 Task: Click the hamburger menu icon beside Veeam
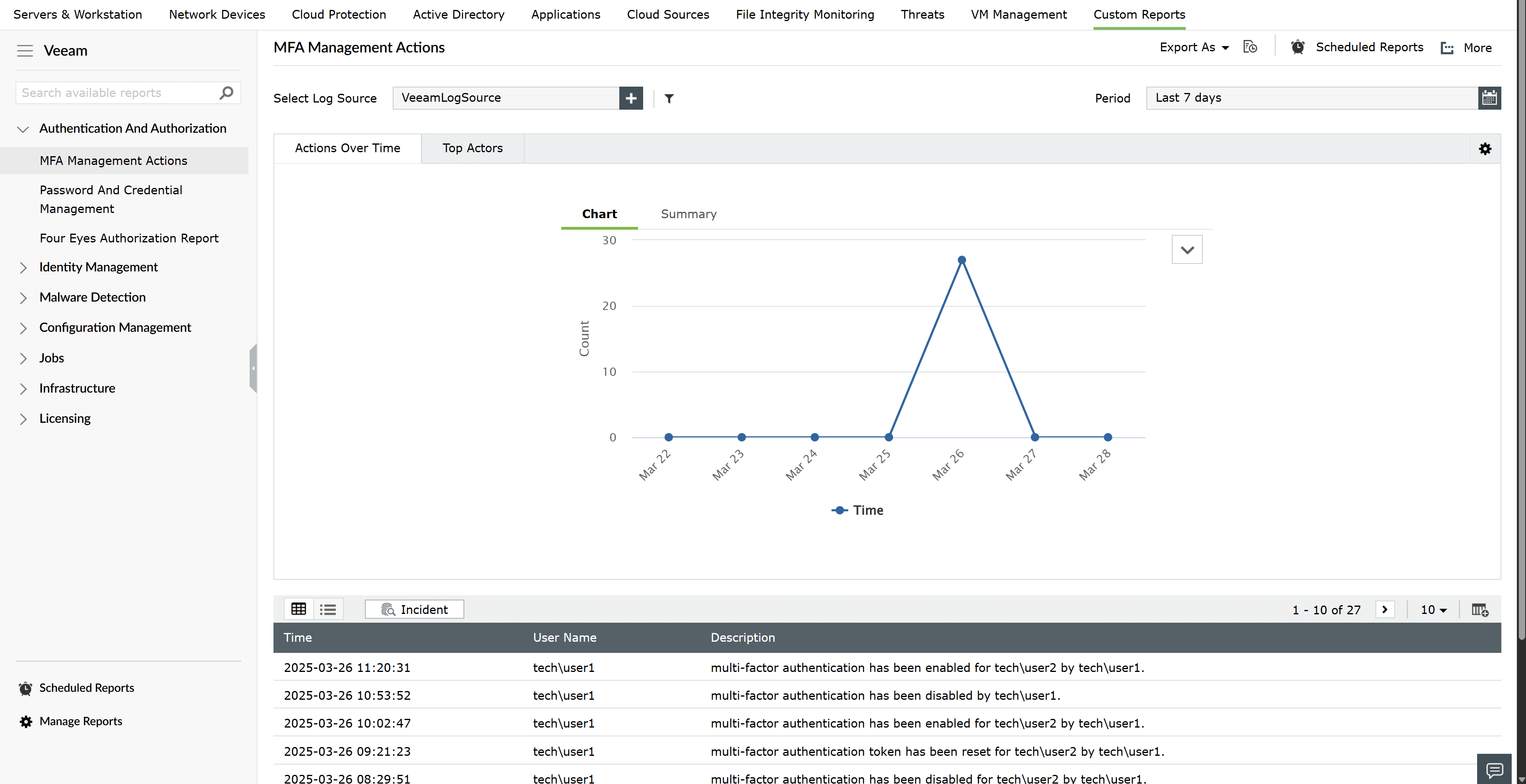(x=25, y=51)
